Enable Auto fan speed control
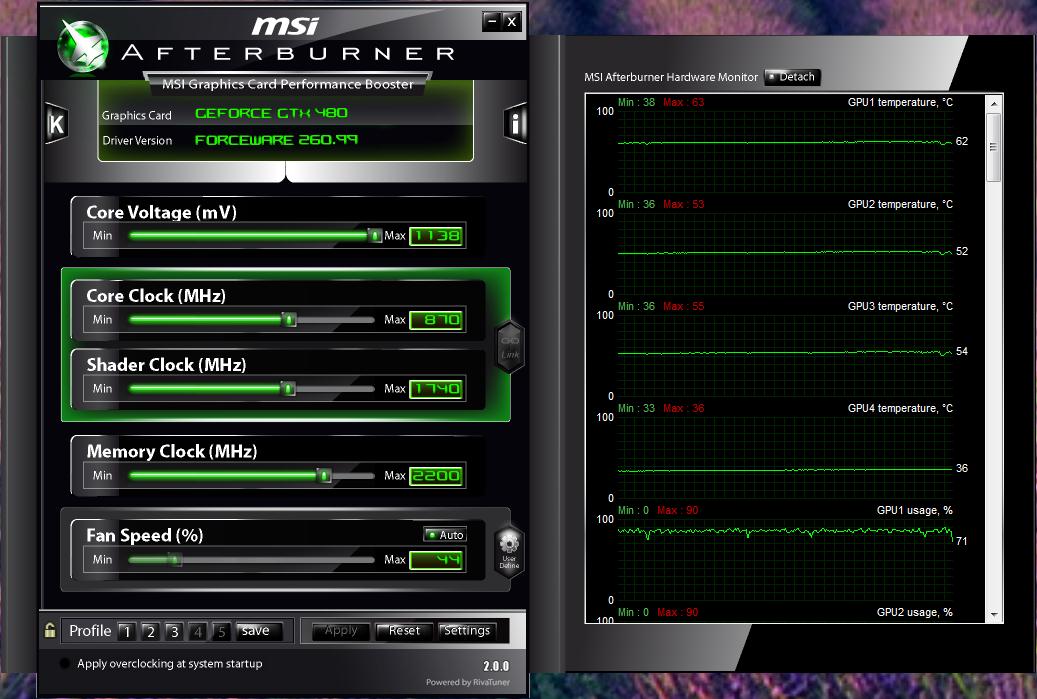The image size is (1037, 699). pyautogui.click(x=445, y=534)
